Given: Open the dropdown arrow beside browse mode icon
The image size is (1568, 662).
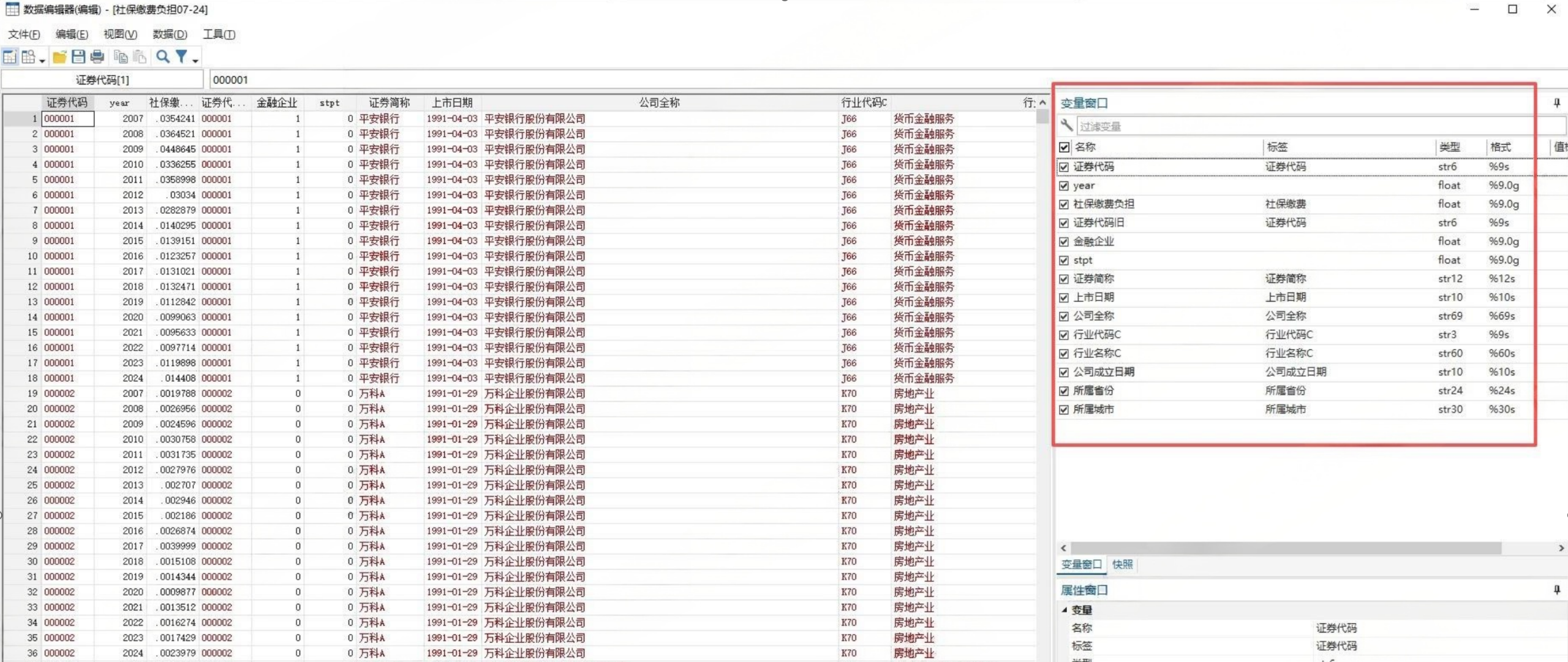Looking at the screenshot, I should point(42,60).
